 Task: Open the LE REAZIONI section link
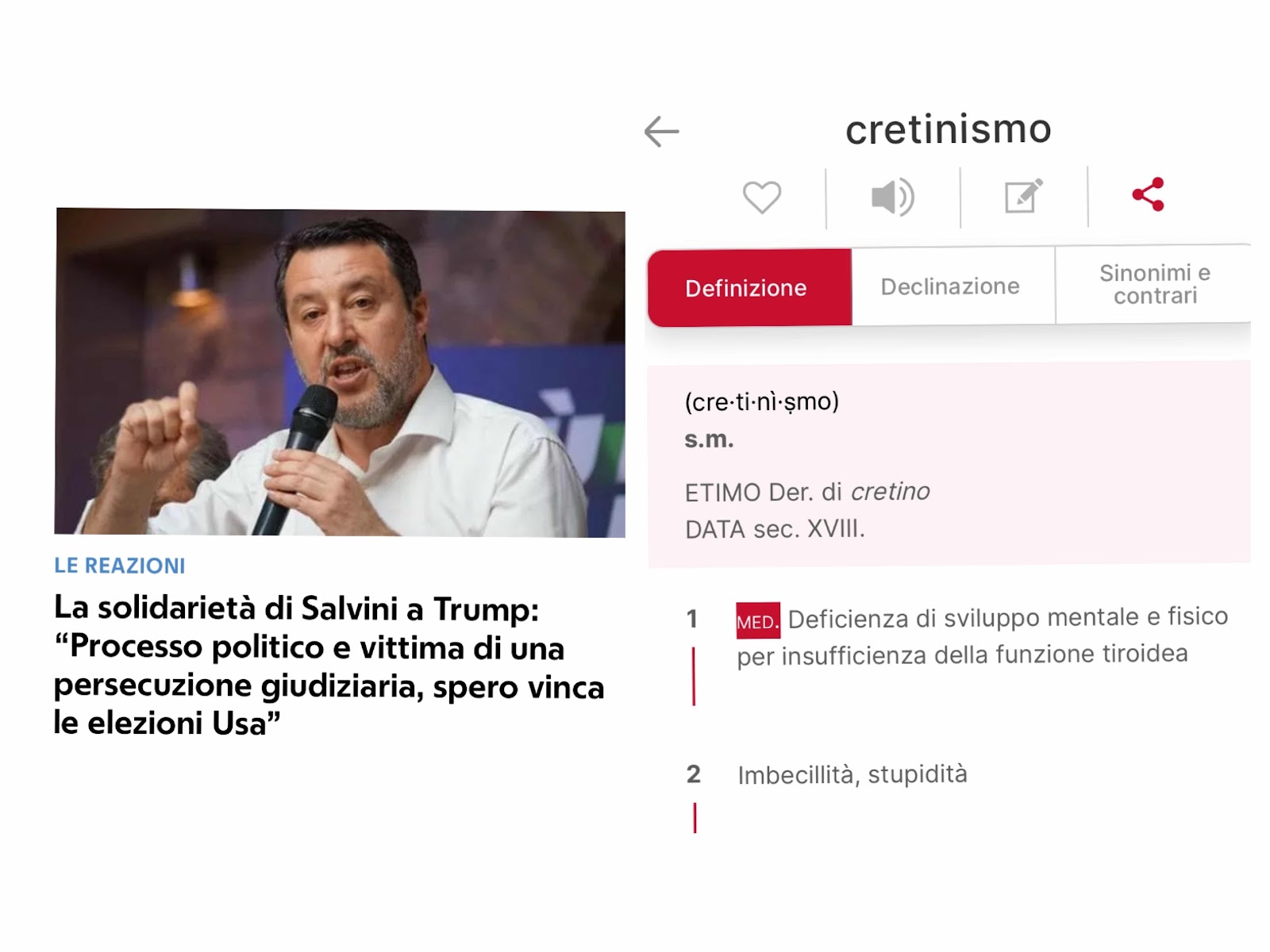119,566
